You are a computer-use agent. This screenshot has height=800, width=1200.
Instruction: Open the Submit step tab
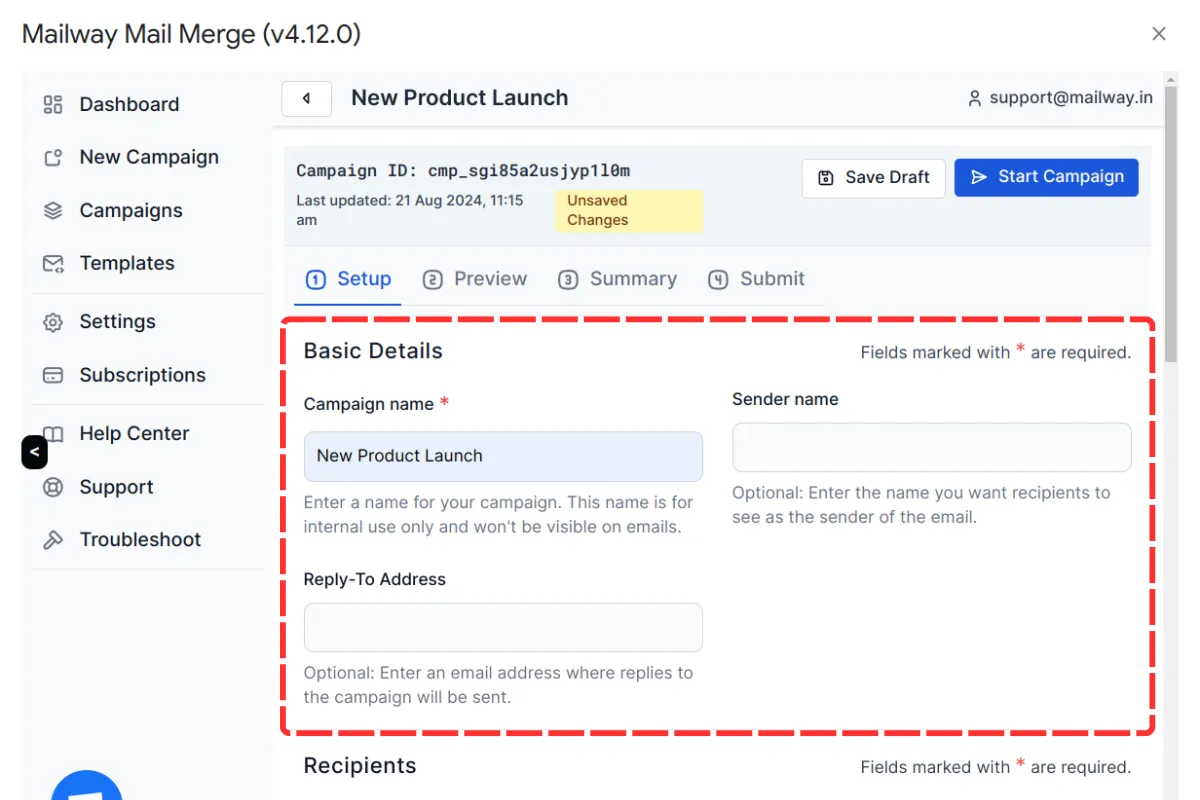pos(757,279)
